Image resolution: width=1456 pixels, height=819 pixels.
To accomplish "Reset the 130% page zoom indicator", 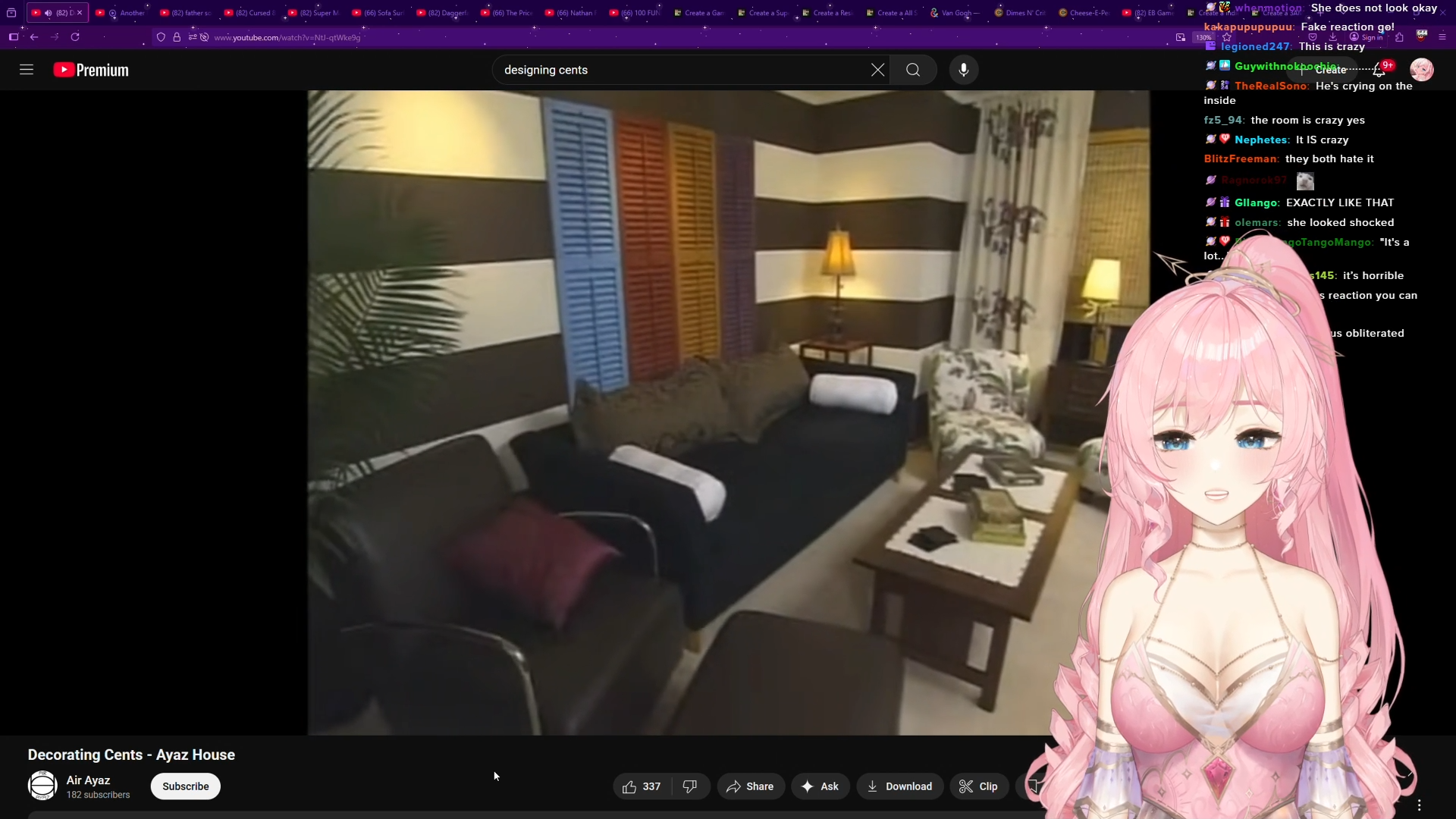I will pyautogui.click(x=1203, y=37).
